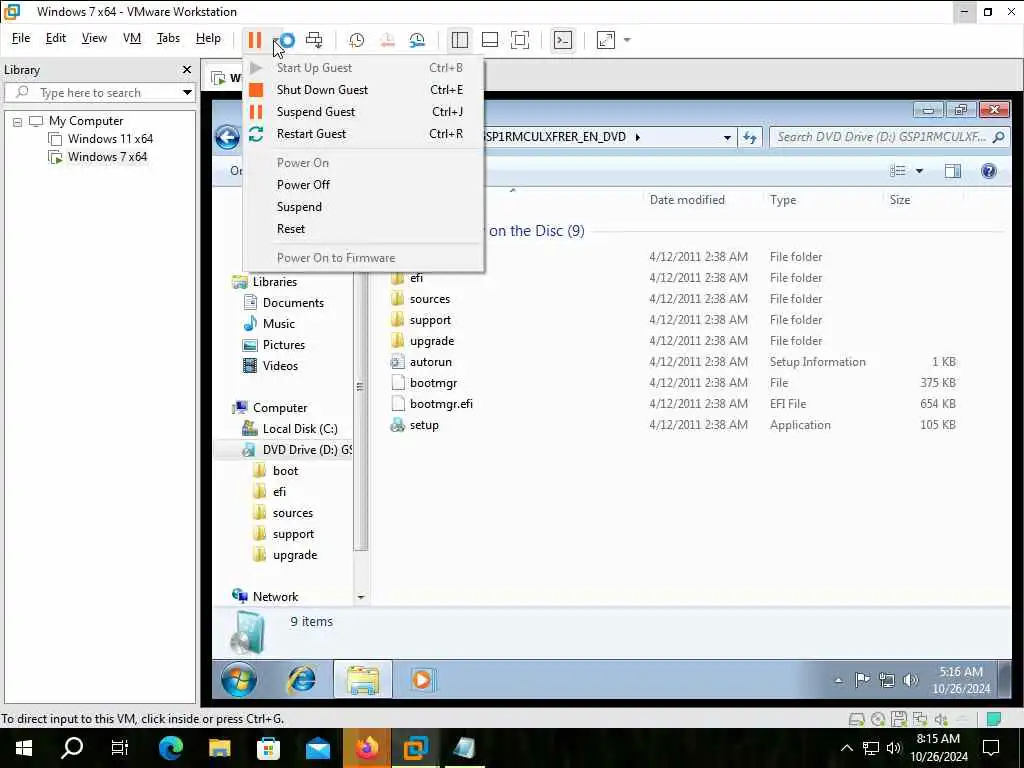Open host Windows Start button
Screen dimensions: 1024x768
(x=24, y=748)
